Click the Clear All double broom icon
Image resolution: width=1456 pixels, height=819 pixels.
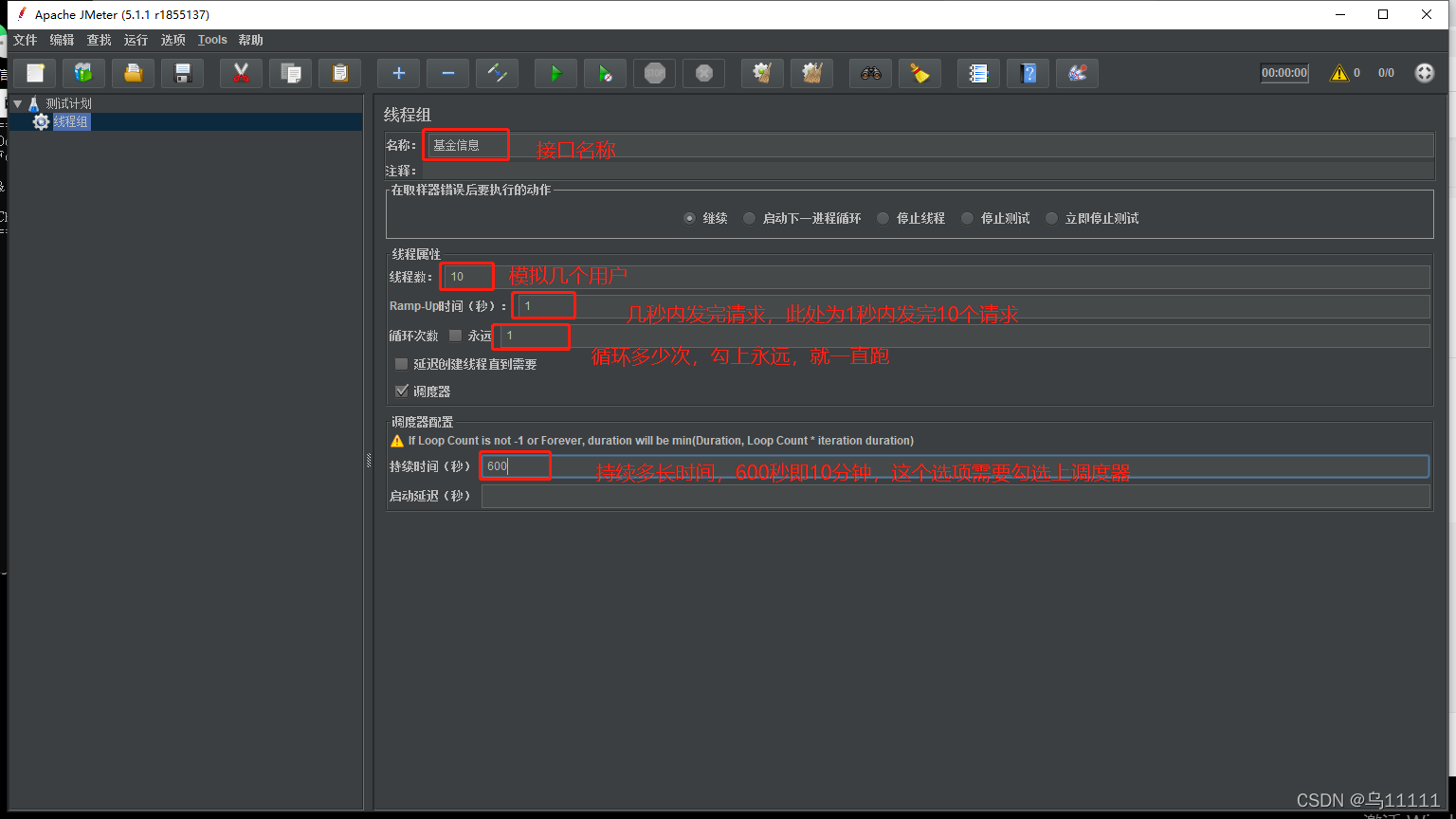812,73
